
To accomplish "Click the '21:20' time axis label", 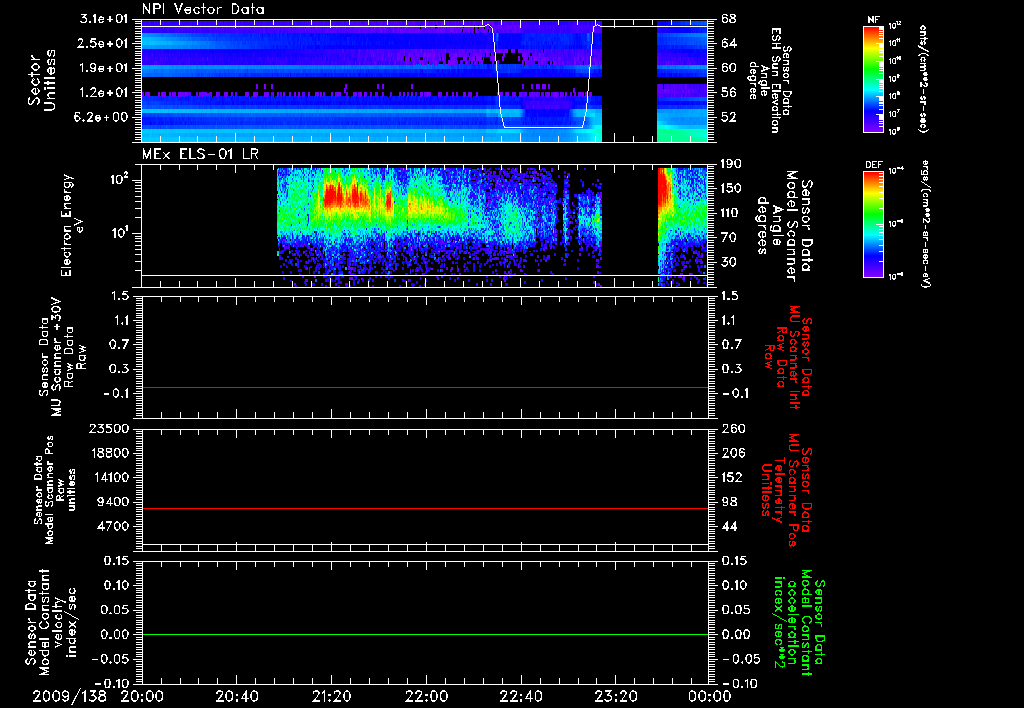I will tap(331, 696).
